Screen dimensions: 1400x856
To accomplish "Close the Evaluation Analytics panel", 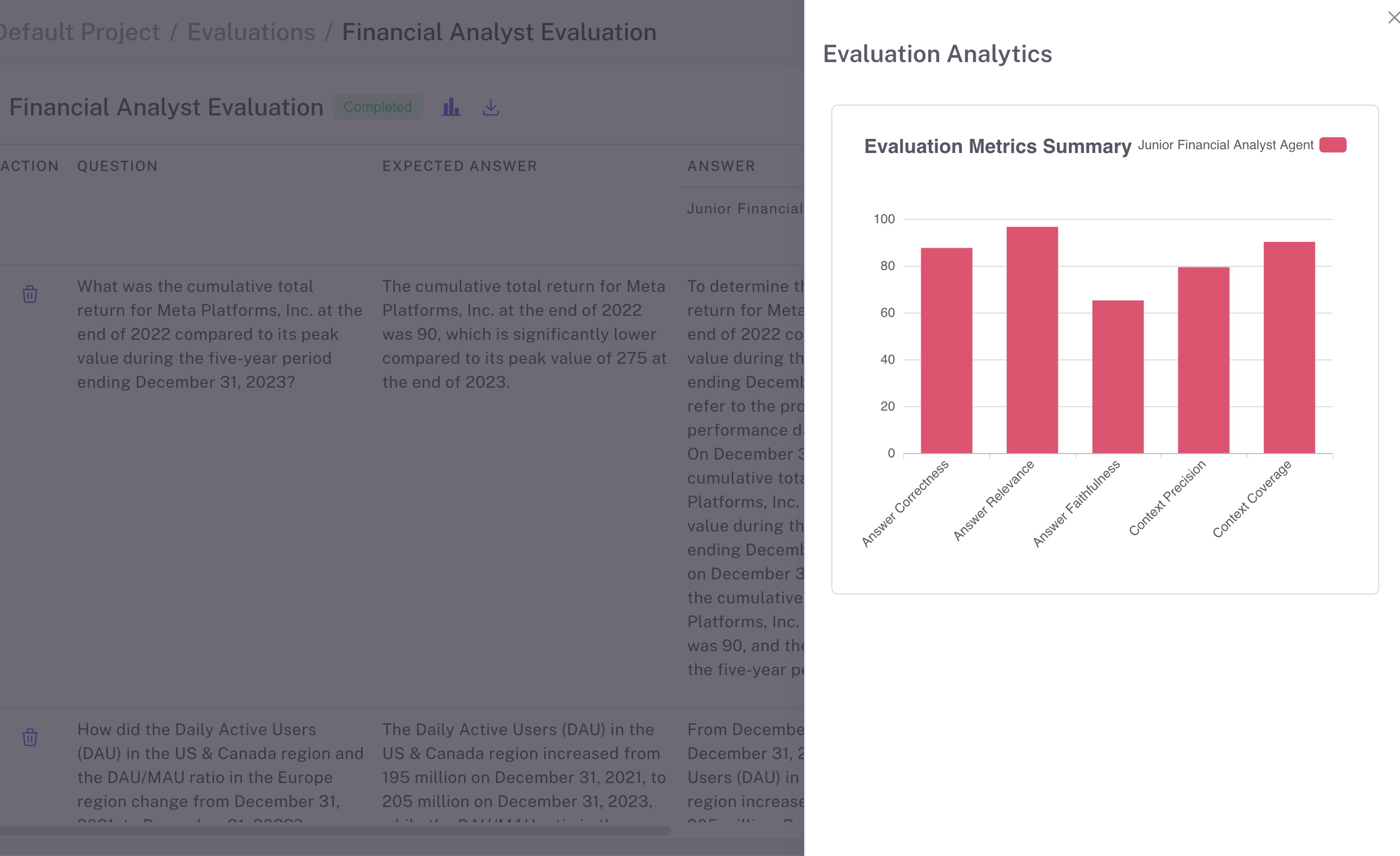I will (x=1392, y=18).
